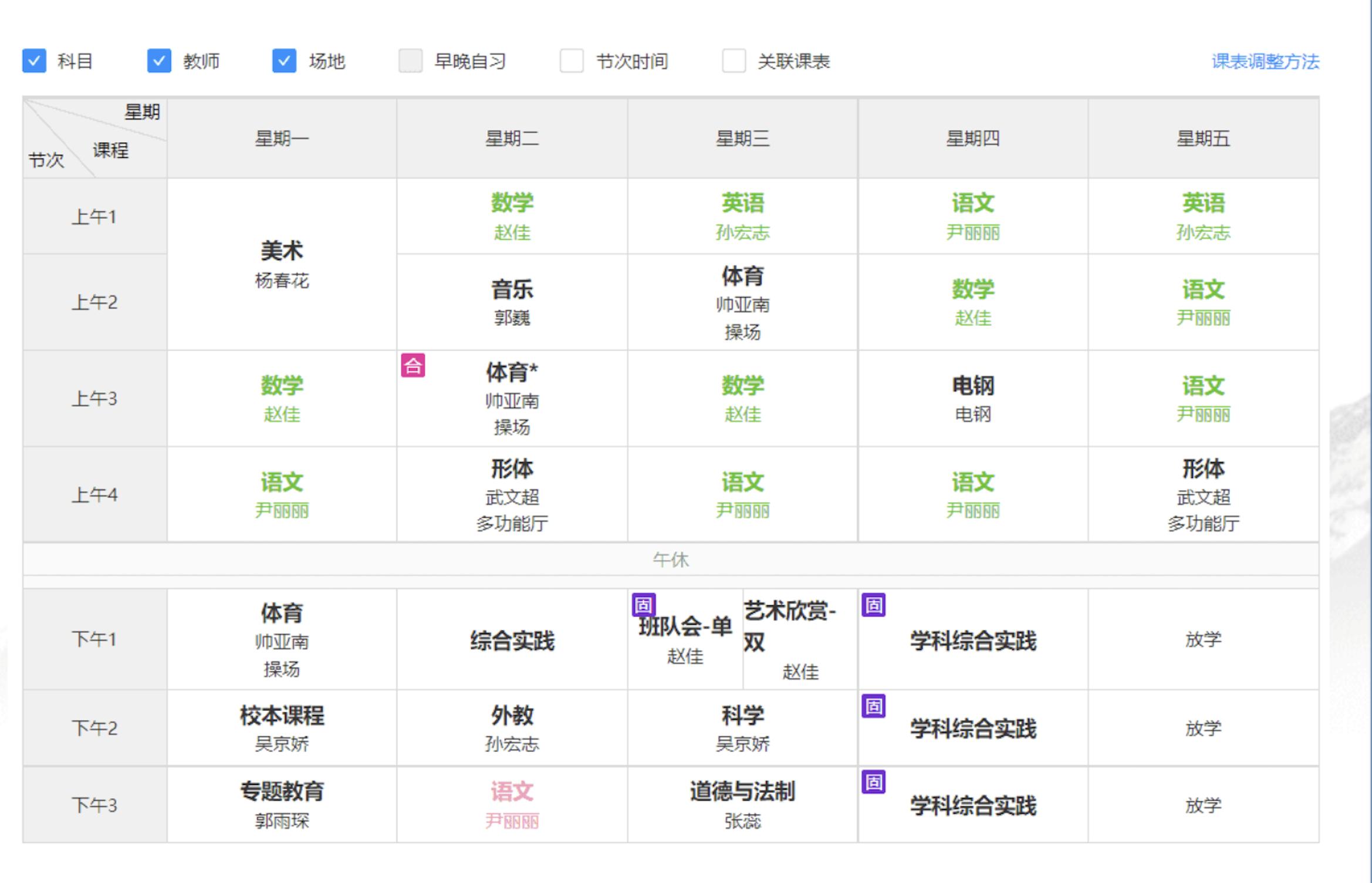Disable the 教师 checkbox

pyautogui.click(x=159, y=60)
